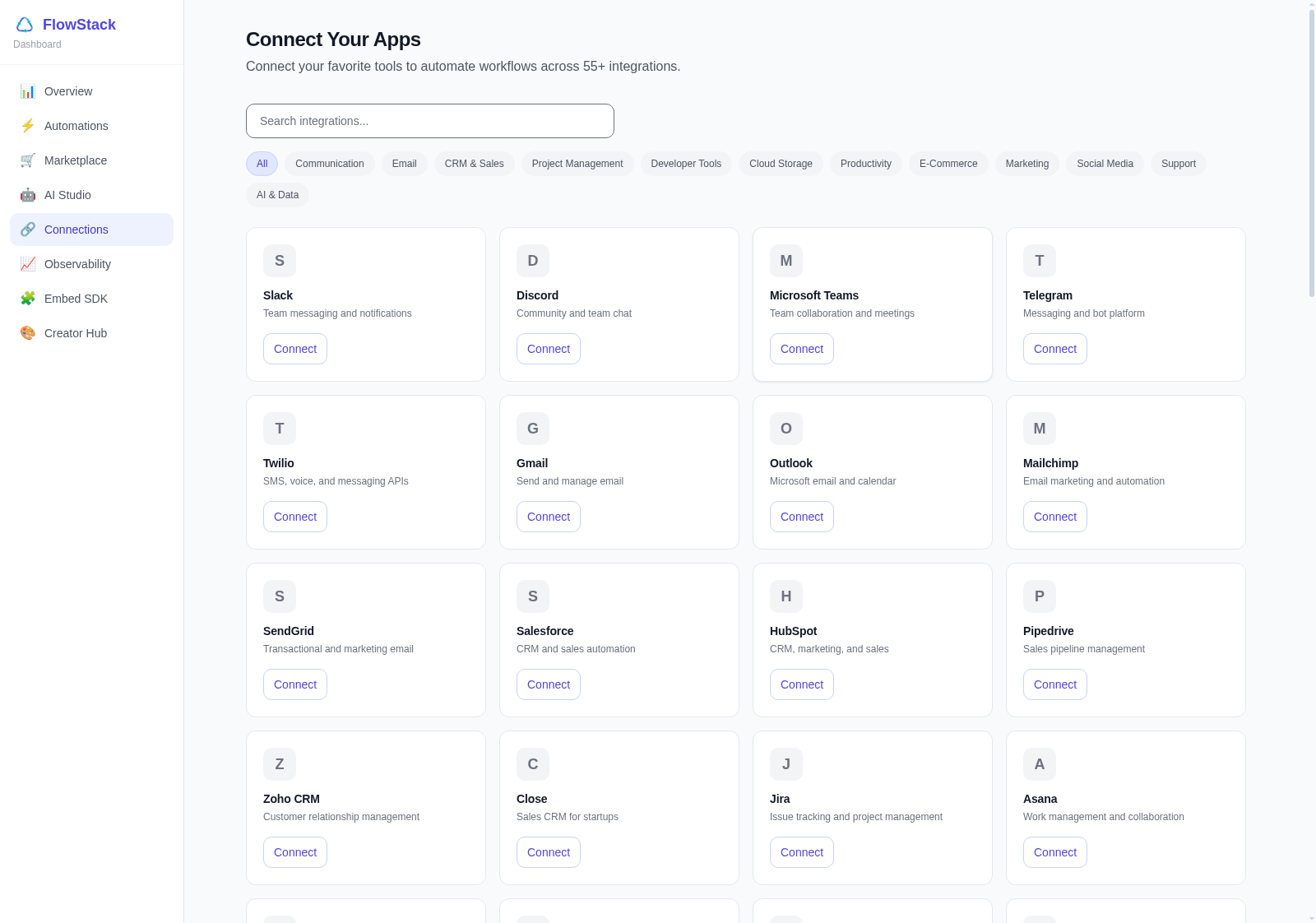Click the HubSpot letter H icon
This screenshot has height=923, width=1316.
point(786,596)
